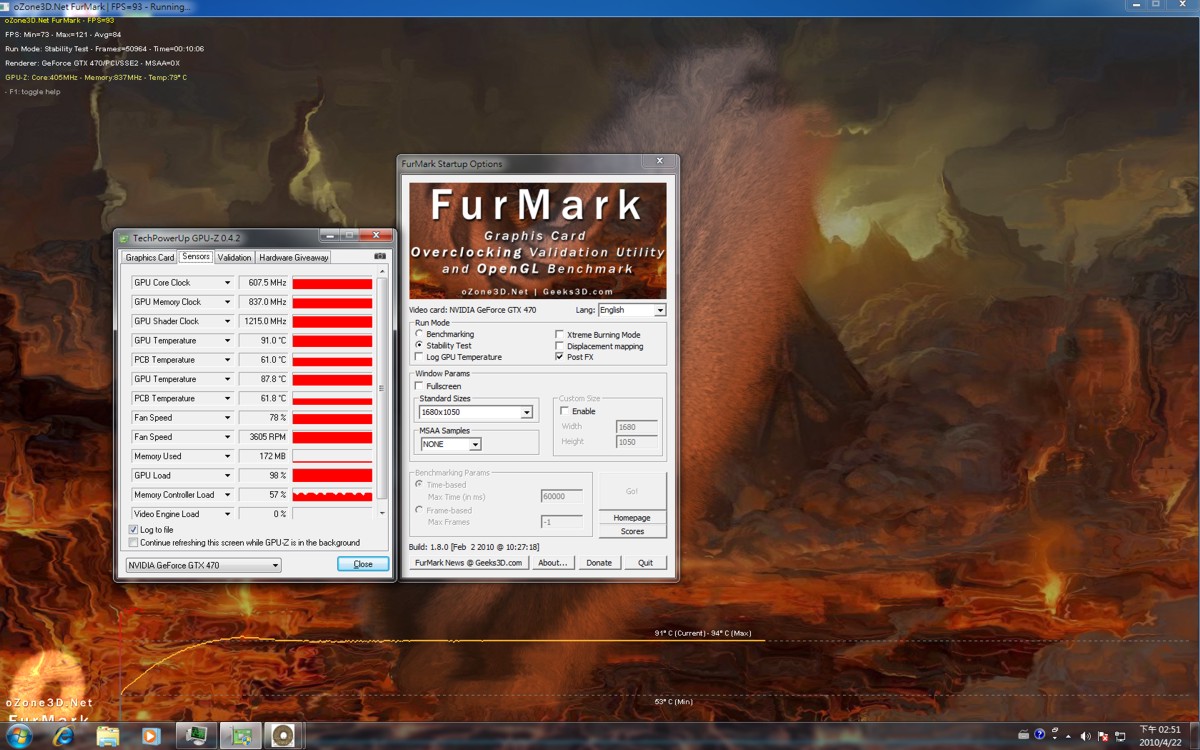Switch to Validation tab
This screenshot has width=1200, height=750.
234,258
